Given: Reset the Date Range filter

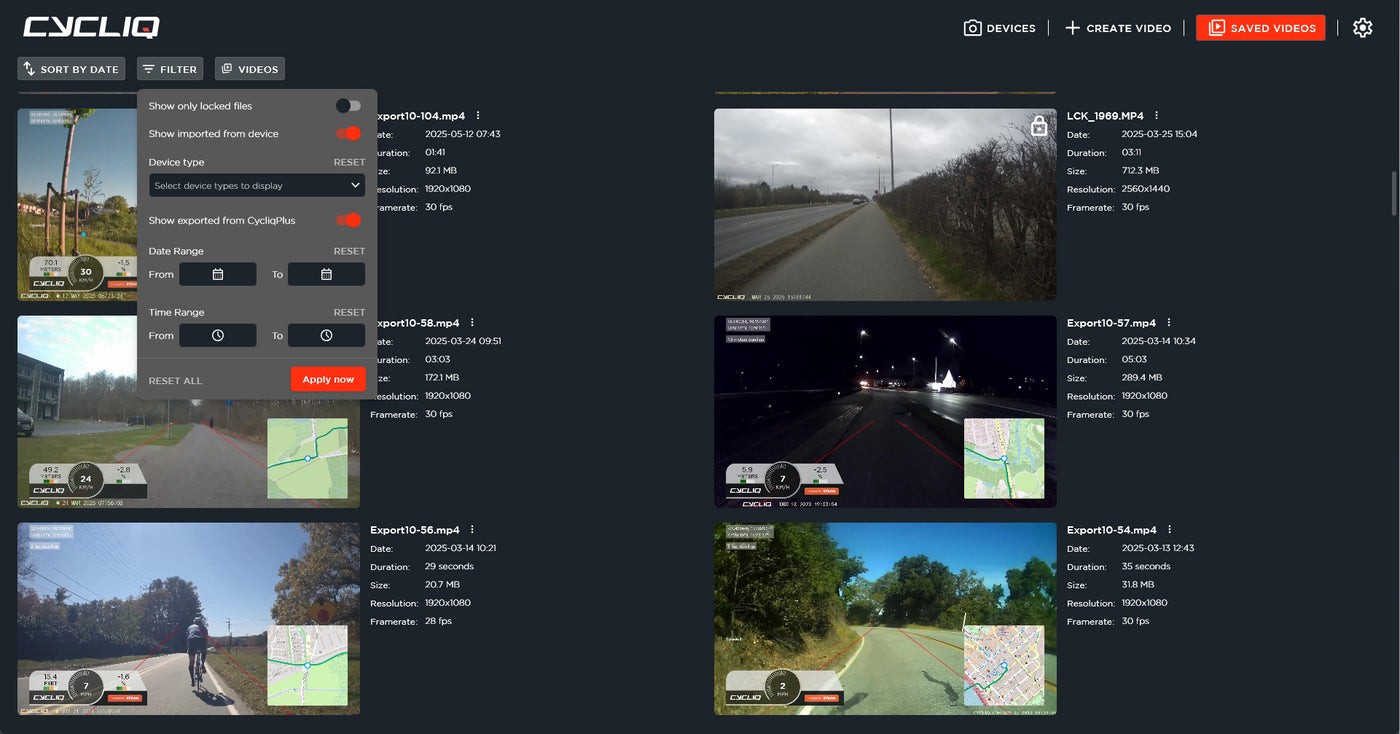Looking at the screenshot, I should [x=349, y=250].
